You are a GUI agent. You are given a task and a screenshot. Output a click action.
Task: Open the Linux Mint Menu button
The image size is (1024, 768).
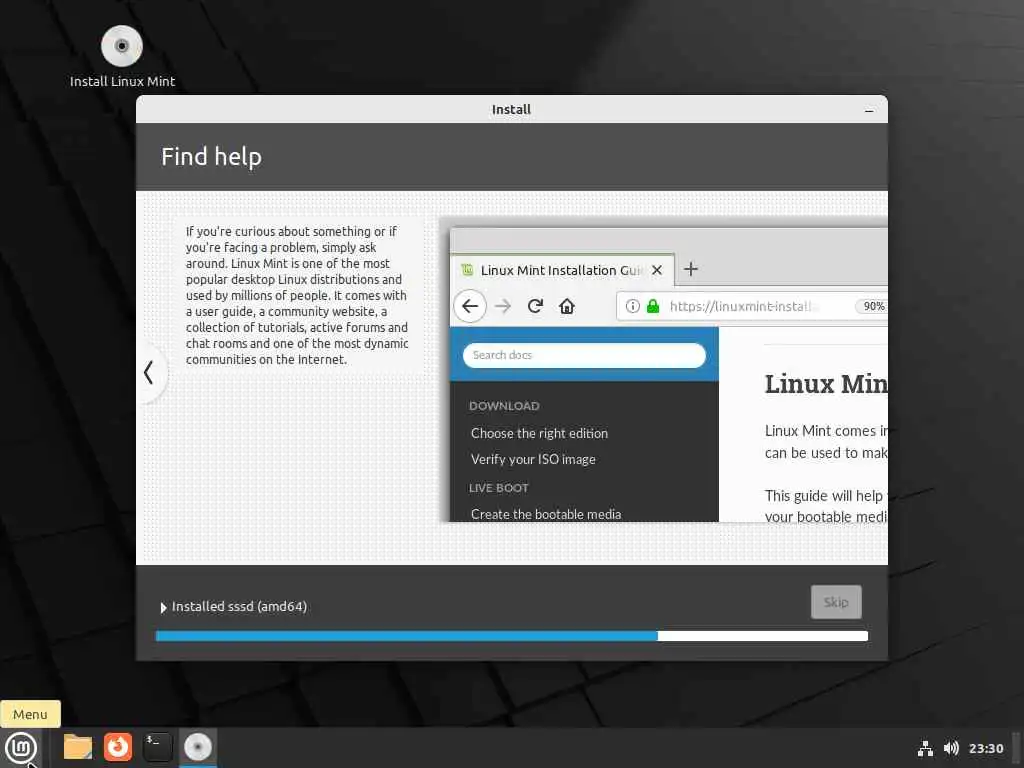[x=21, y=747]
